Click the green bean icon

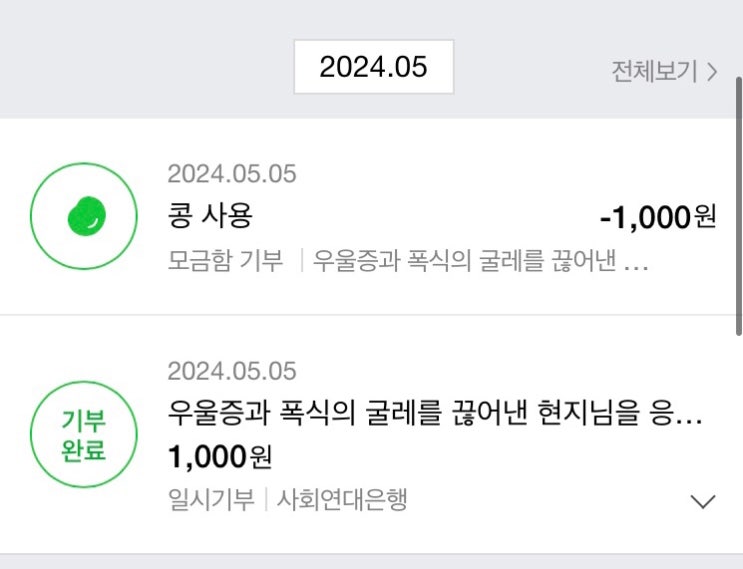(x=84, y=216)
